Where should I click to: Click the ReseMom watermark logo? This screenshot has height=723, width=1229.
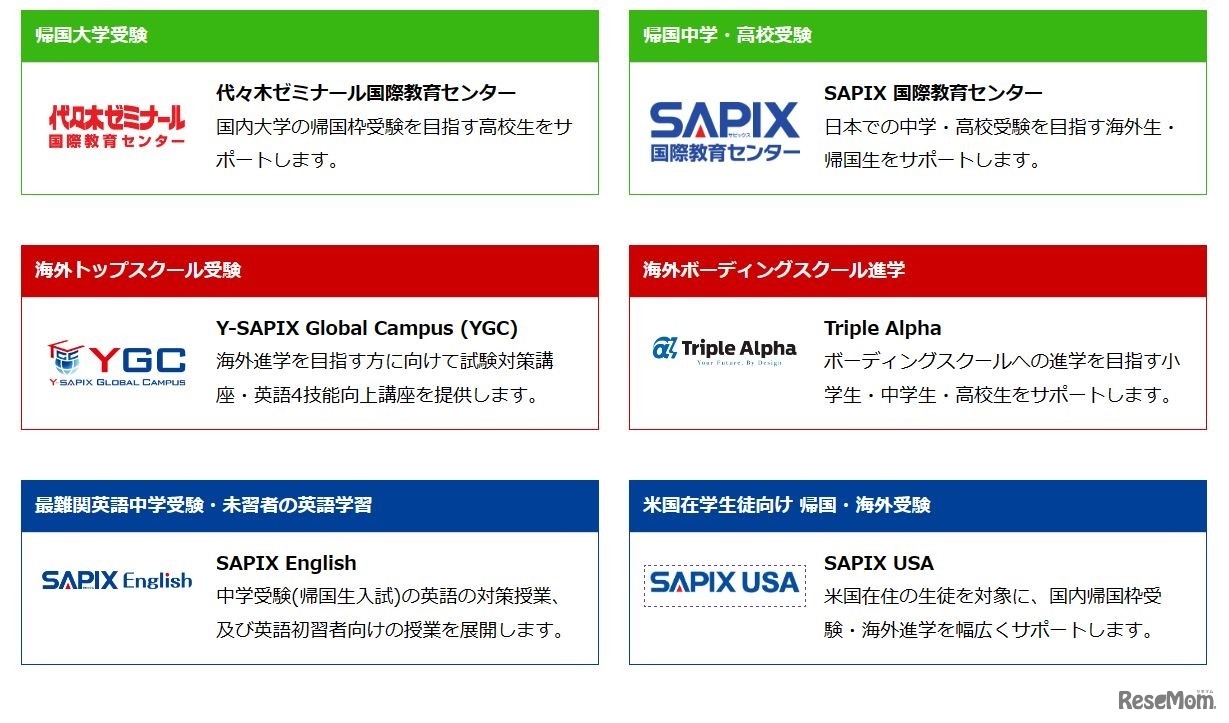(1167, 699)
